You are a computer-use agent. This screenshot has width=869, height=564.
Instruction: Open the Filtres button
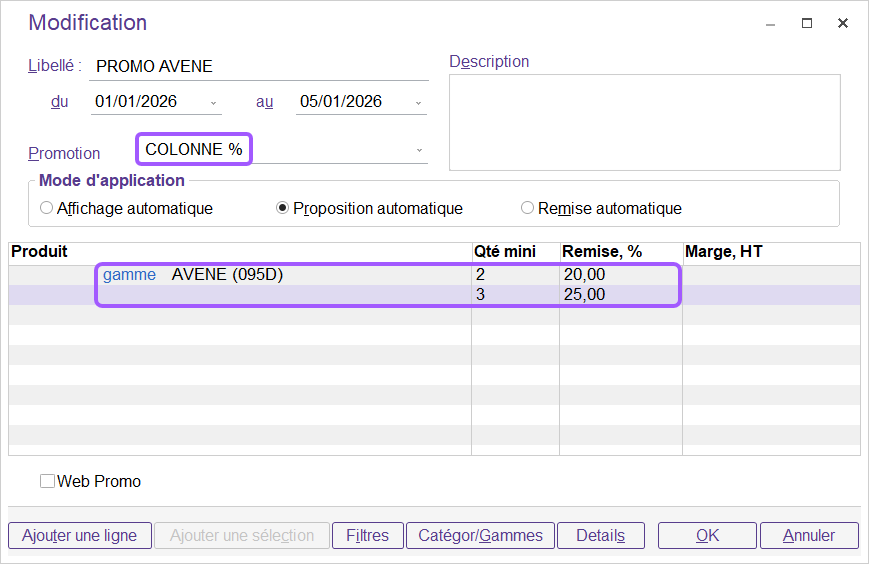[367, 536]
